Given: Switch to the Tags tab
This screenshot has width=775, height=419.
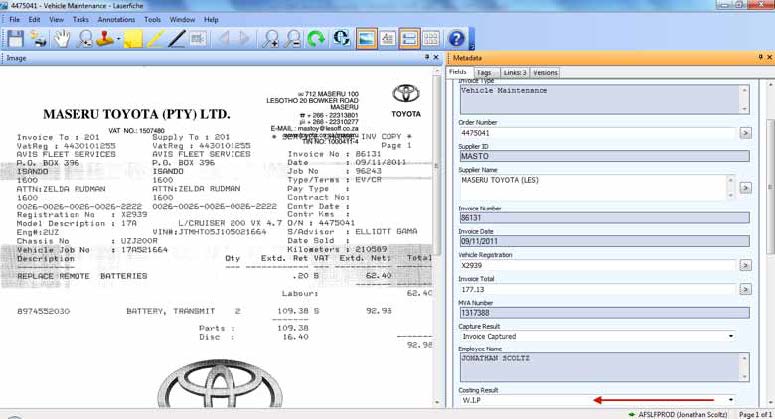Looking at the screenshot, I should click(484, 73).
